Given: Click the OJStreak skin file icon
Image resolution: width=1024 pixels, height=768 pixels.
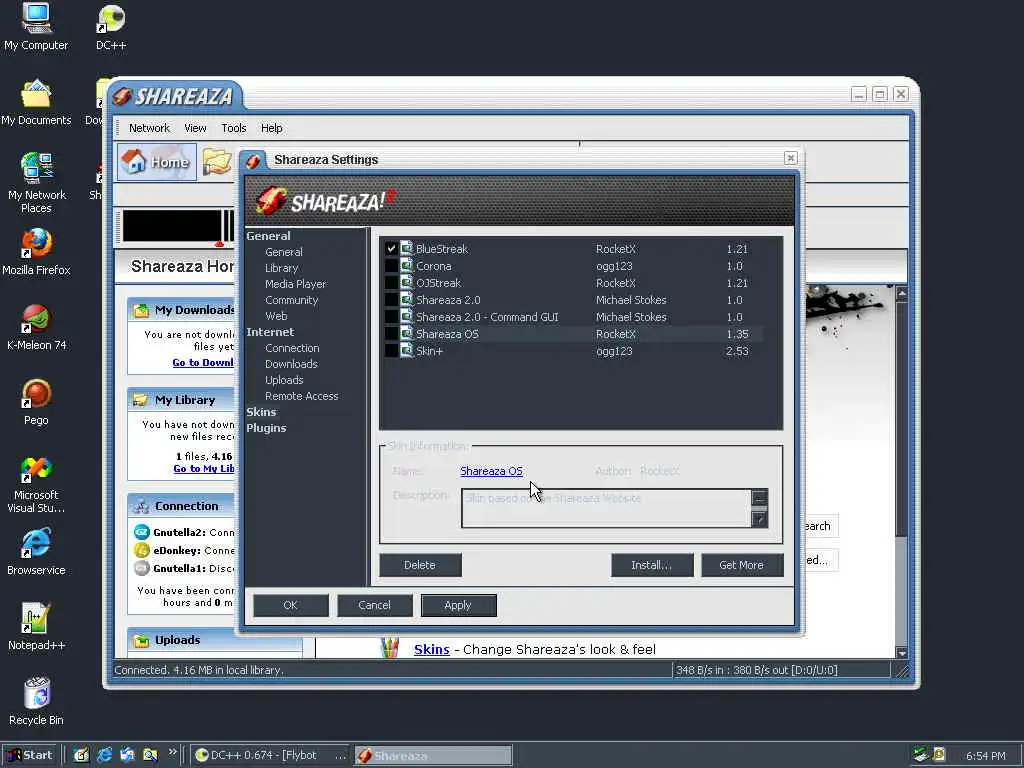Looking at the screenshot, I should pyautogui.click(x=407, y=283).
